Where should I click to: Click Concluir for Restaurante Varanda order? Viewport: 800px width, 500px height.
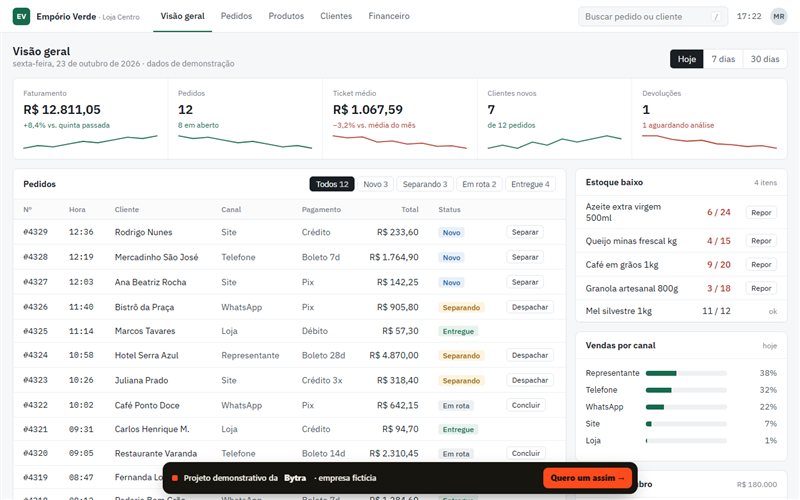coord(526,453)
